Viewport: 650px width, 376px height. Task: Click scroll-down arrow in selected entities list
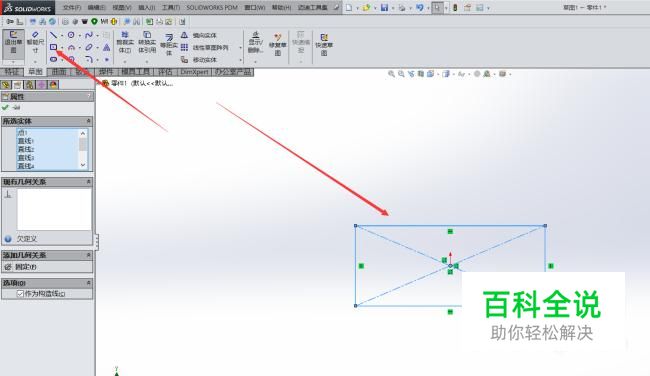[83, 165]
